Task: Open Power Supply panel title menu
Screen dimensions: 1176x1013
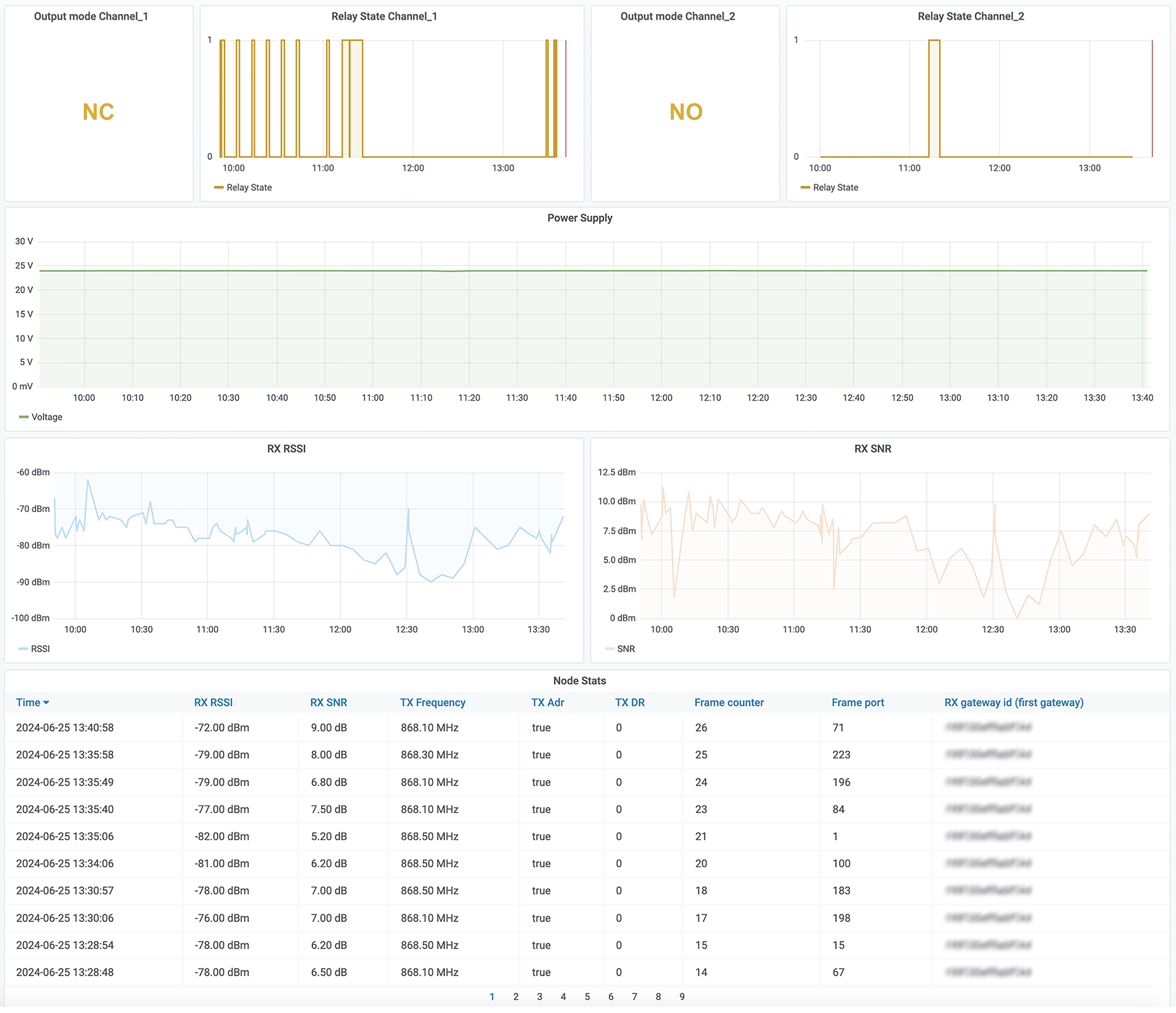Action: [579, 218]
